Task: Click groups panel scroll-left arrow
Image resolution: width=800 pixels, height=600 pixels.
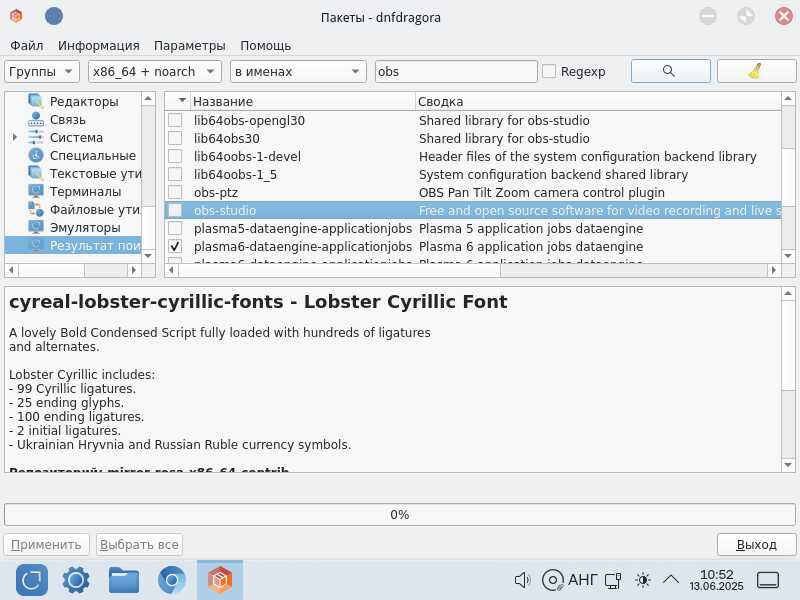Action: point(11,270)
